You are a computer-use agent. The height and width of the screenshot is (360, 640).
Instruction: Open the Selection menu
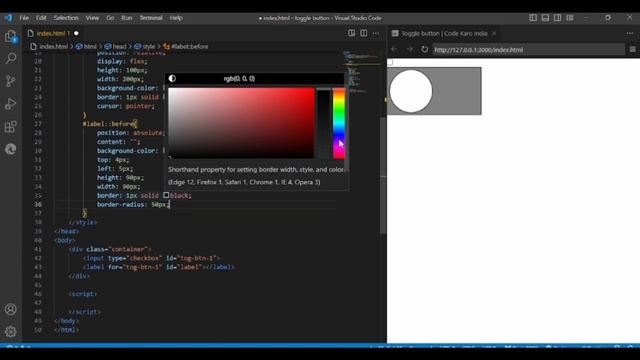point(66,18)
